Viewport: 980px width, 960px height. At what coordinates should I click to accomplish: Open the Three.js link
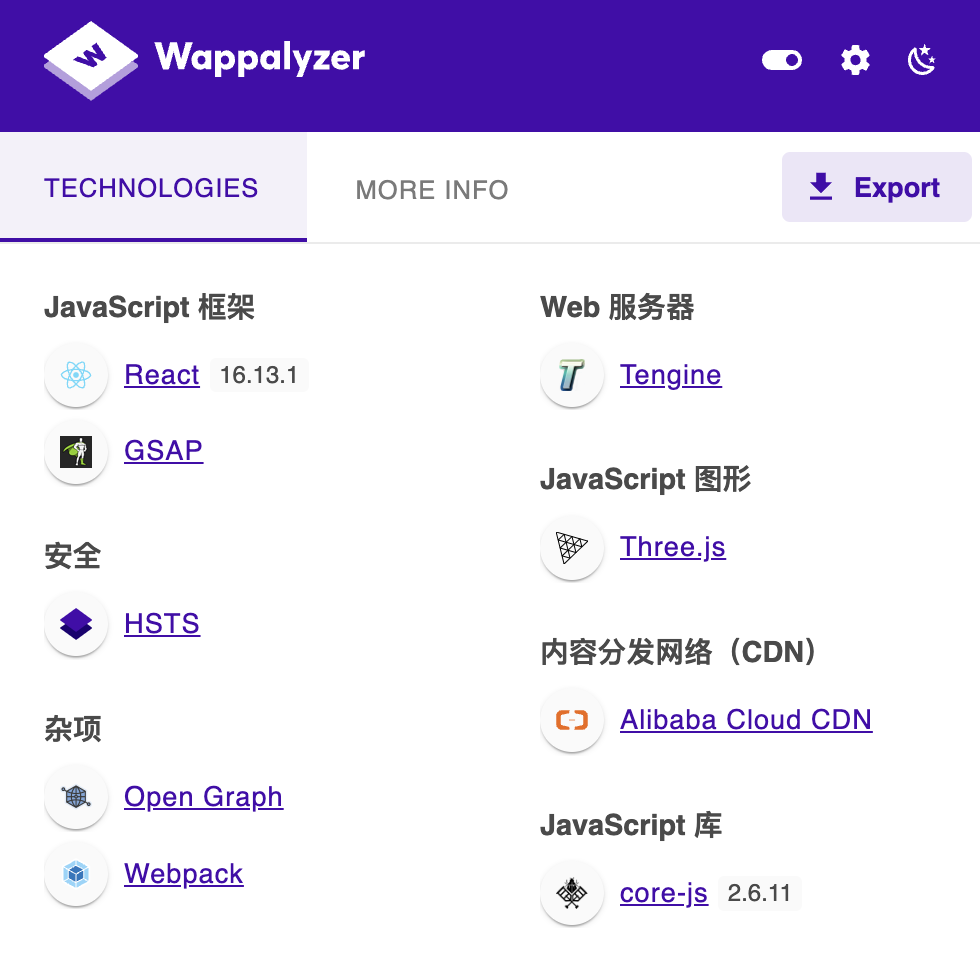click(x=672, y=548)
